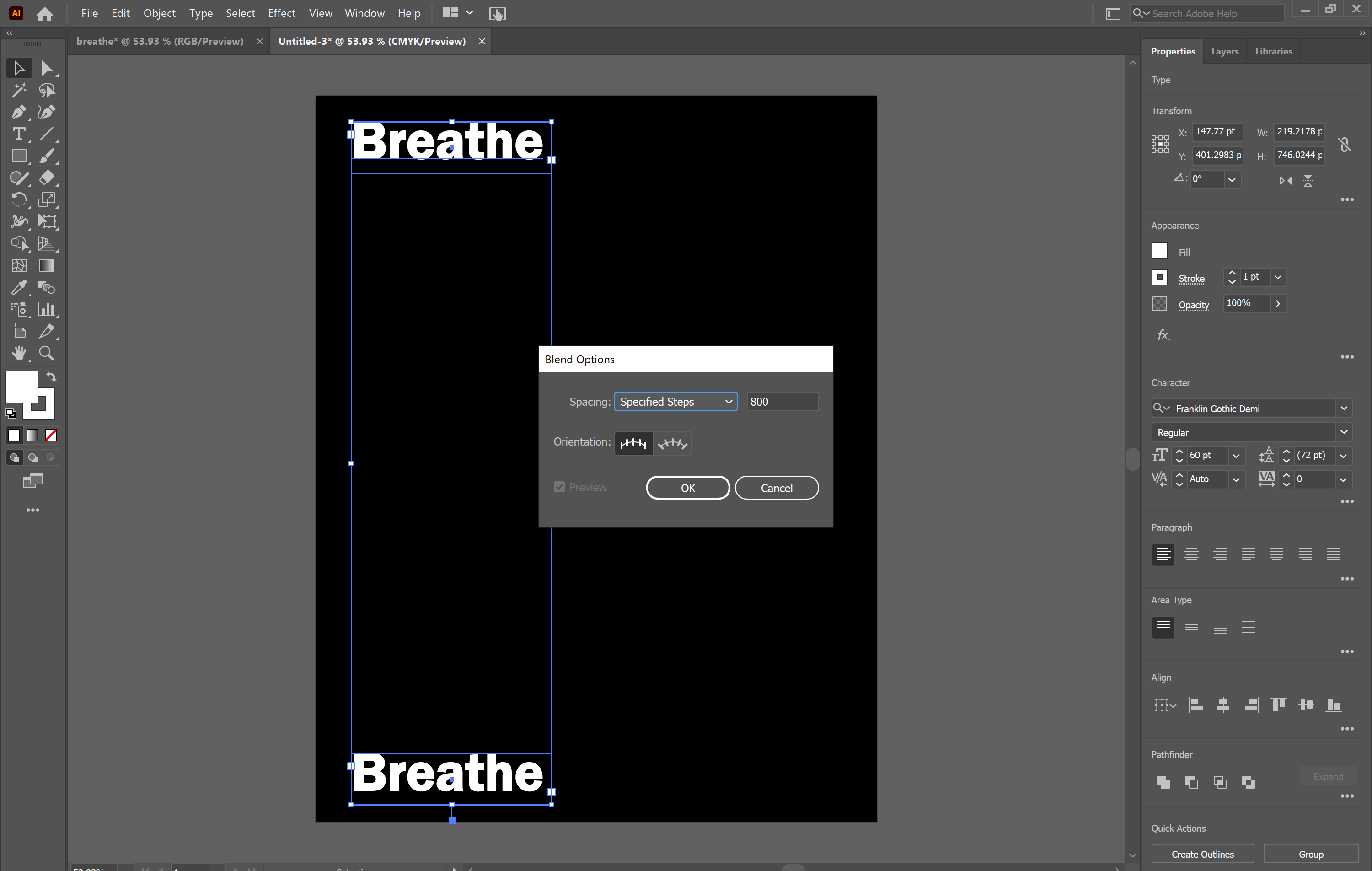Select the Rectangle tool

19,156
